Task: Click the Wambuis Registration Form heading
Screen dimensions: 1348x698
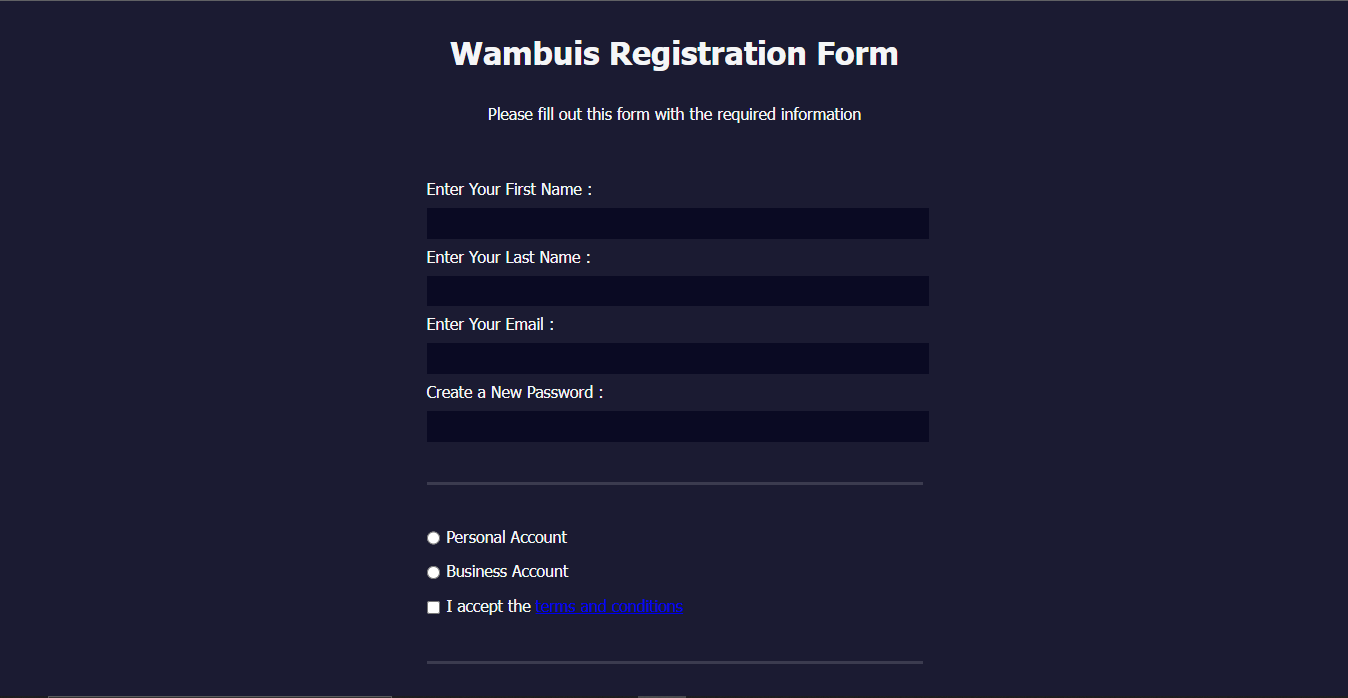Action: click(x=674, y=54)
